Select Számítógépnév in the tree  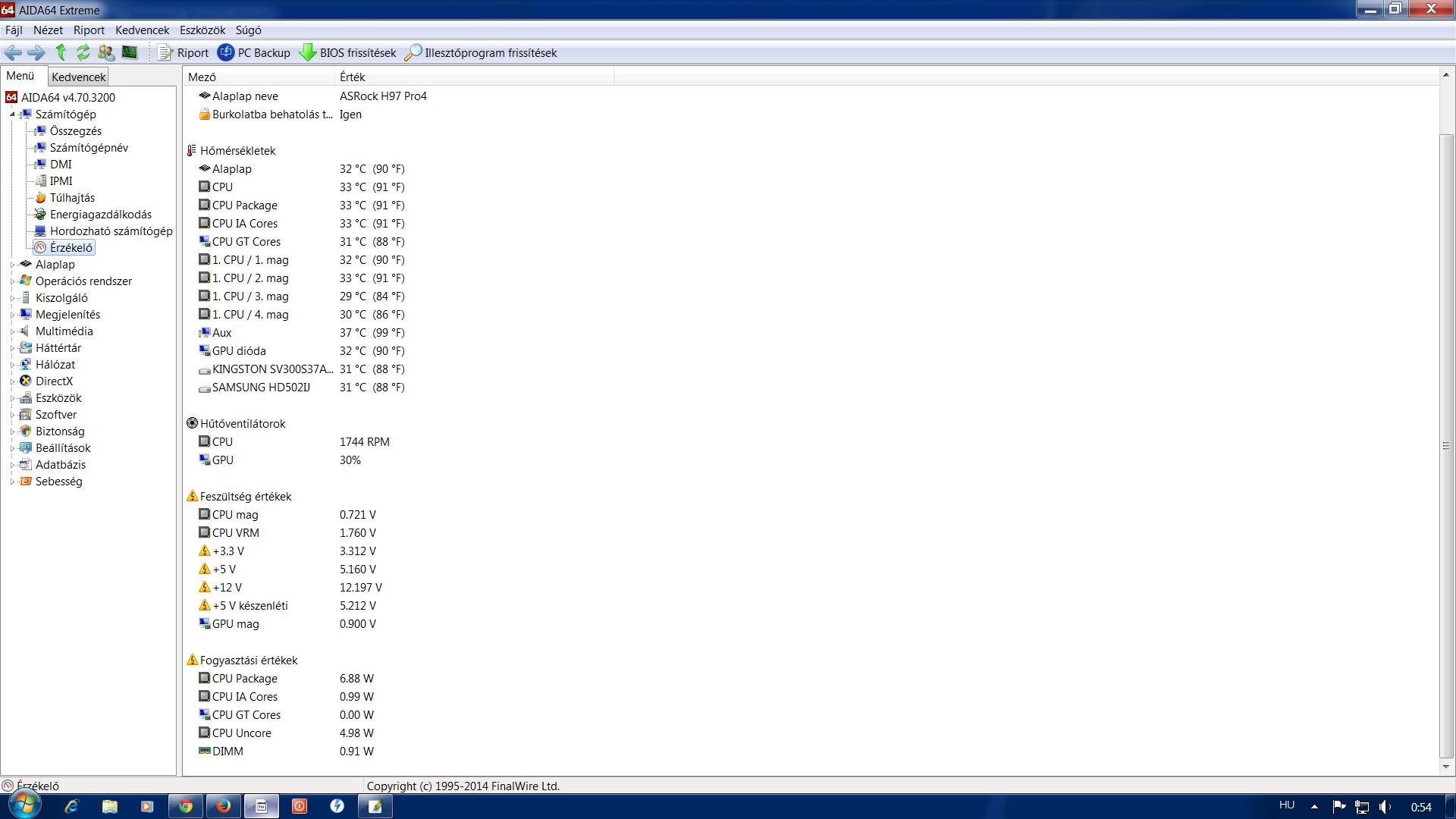click(89, 148)
